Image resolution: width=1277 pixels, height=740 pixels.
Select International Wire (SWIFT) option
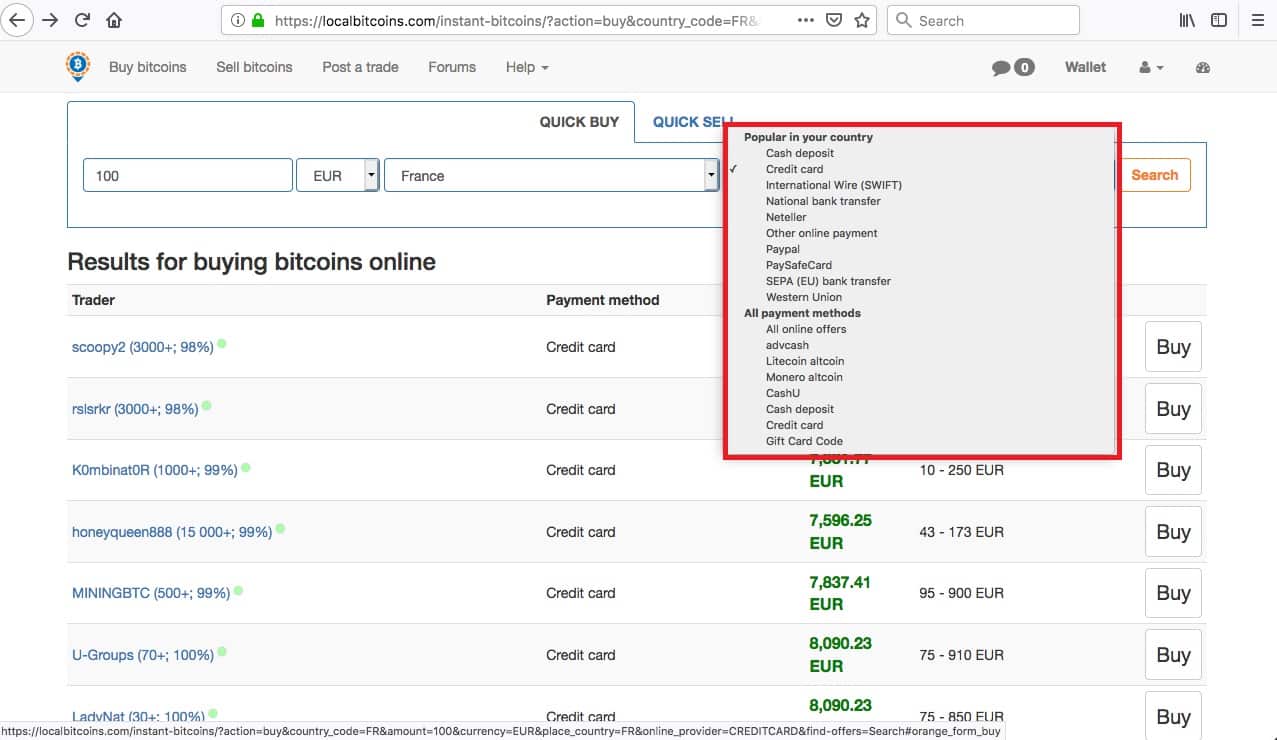coord(833,185)
